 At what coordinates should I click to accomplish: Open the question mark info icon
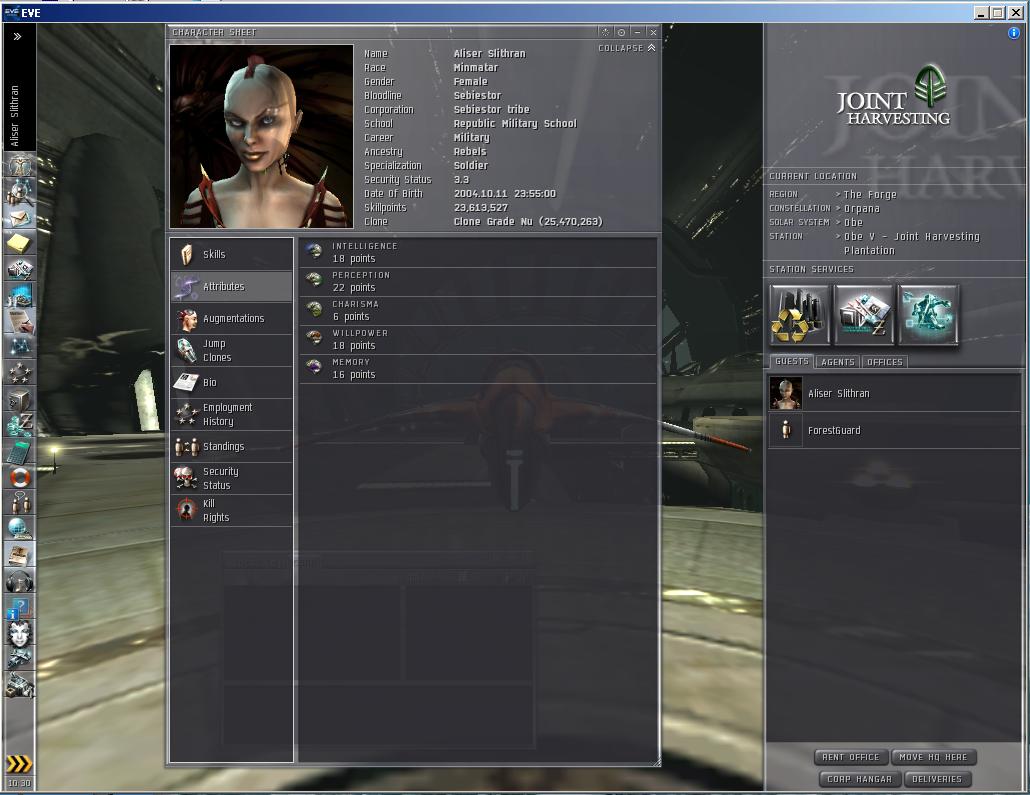coord(20,607)
